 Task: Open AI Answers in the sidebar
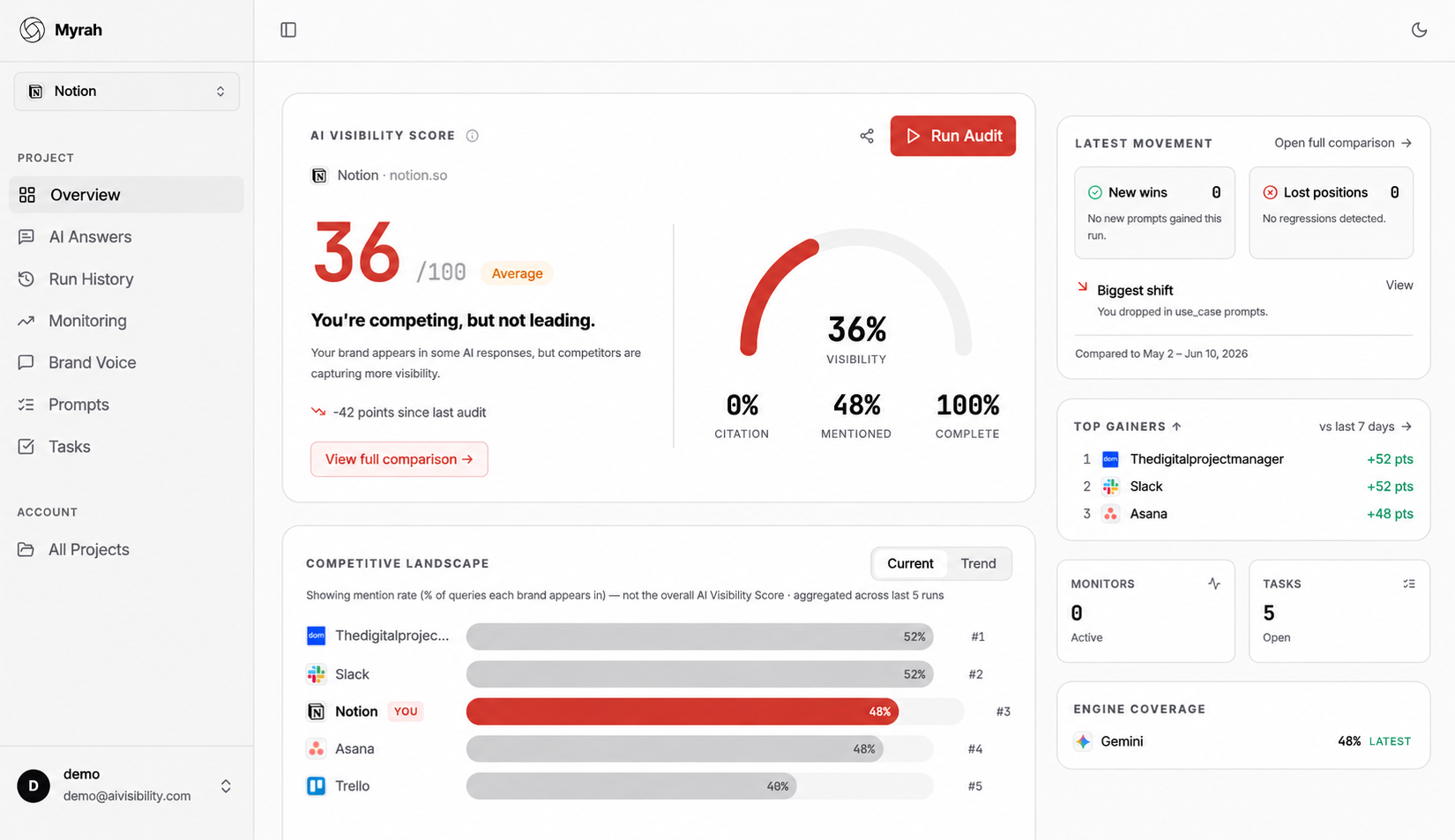pyautogui.click(x=126, y=237)
